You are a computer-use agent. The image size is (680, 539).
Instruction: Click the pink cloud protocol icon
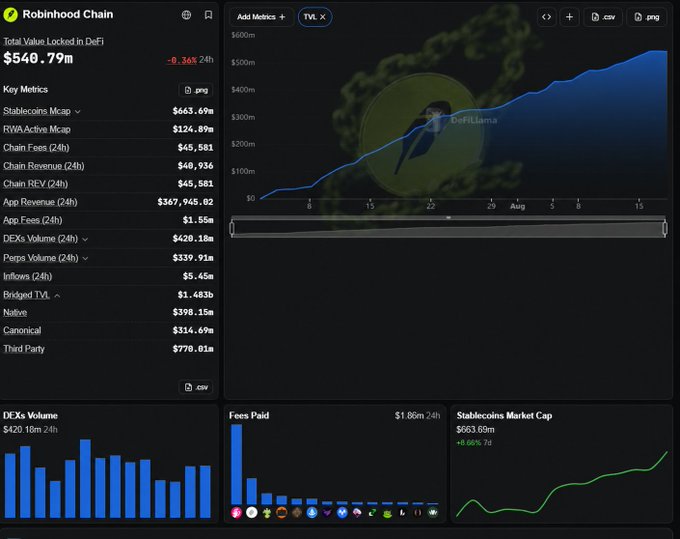(357, 513)
